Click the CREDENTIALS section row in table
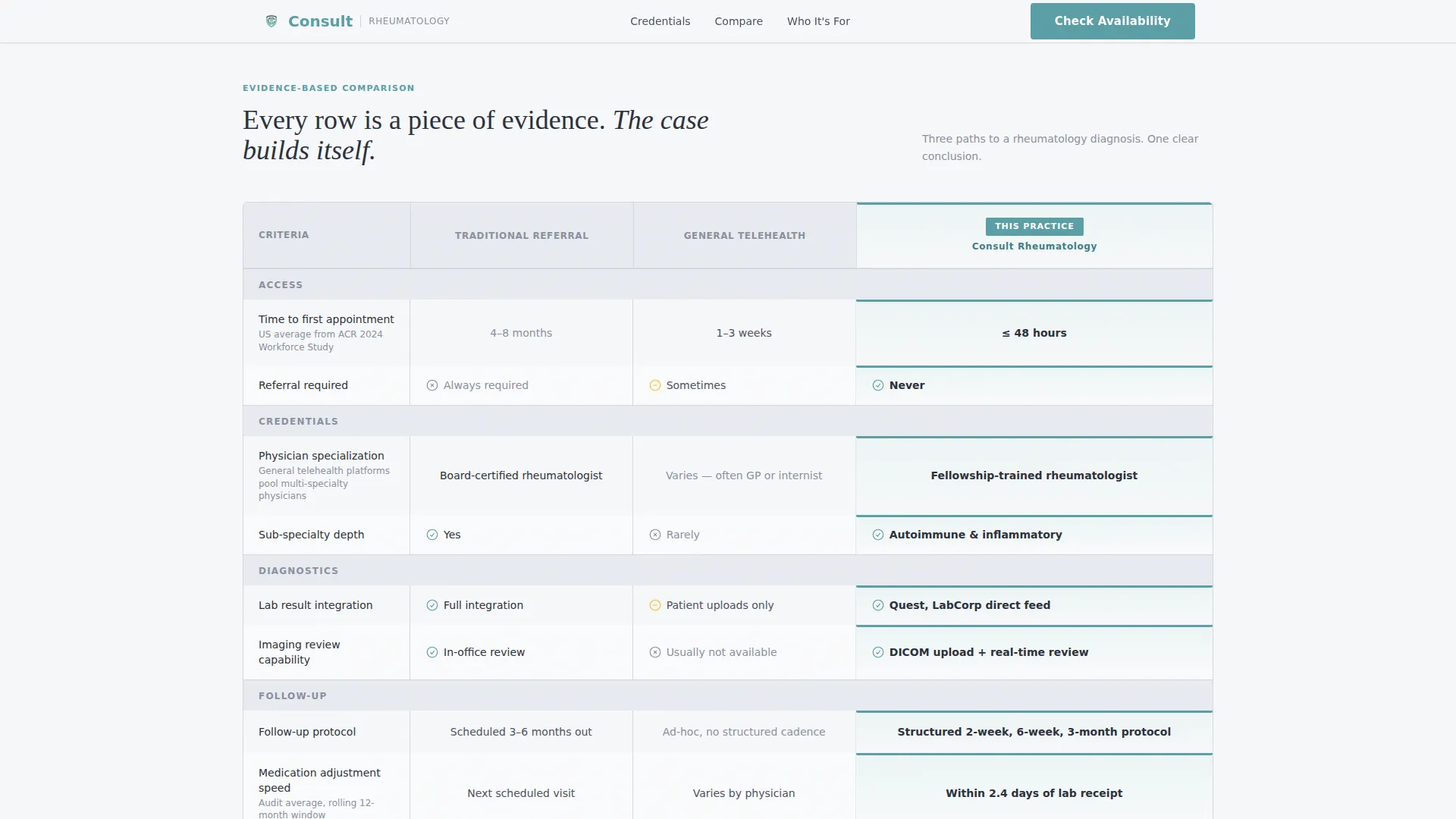 click(x=728, y=421)
